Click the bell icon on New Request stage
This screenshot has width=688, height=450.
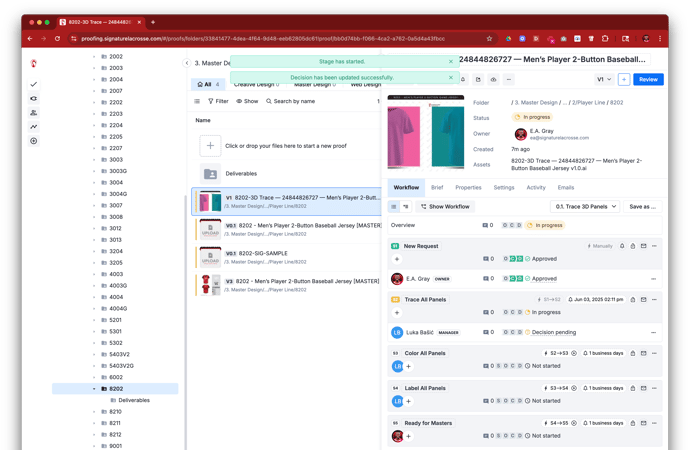point(622,246)
